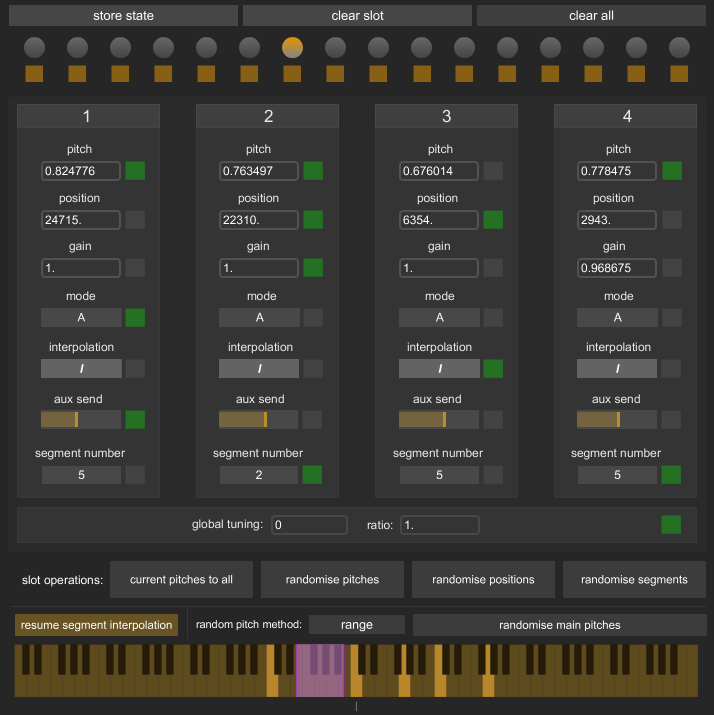Click aux send slider in voice 4
Screen dimensions: 714x715
[x=617, y=420]
